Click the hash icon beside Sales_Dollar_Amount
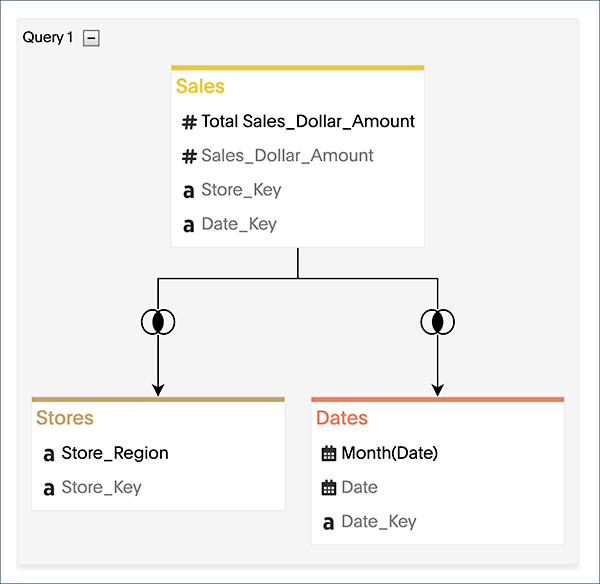 [x=189, y=156]
